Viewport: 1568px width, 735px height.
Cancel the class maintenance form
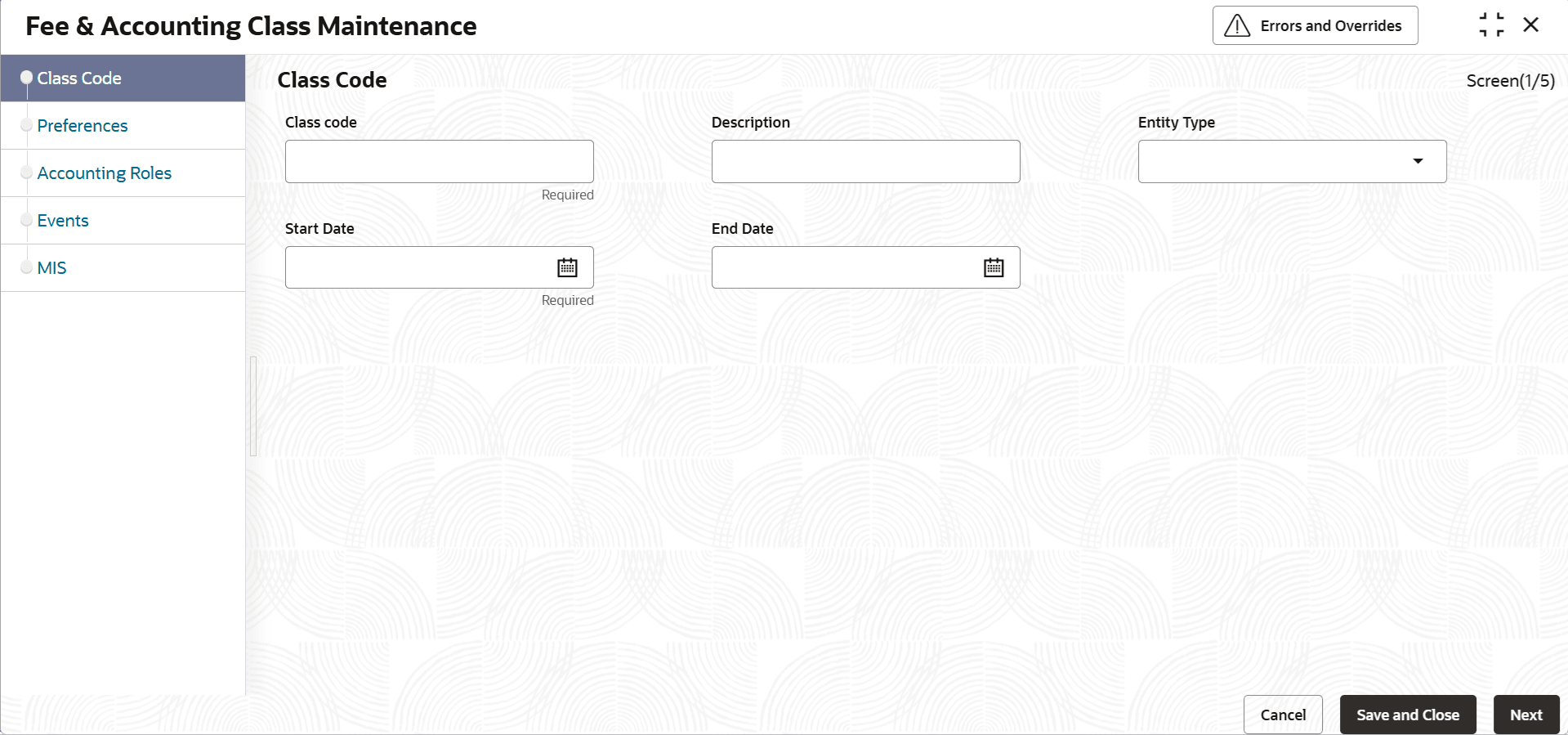click(x=1283, y=715)
